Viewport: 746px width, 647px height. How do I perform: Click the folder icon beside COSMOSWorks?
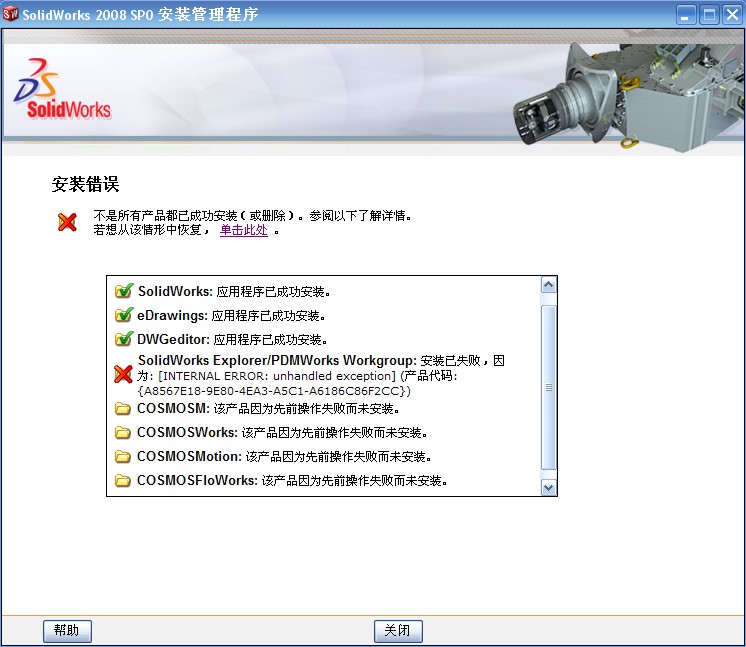pos(123,432)
